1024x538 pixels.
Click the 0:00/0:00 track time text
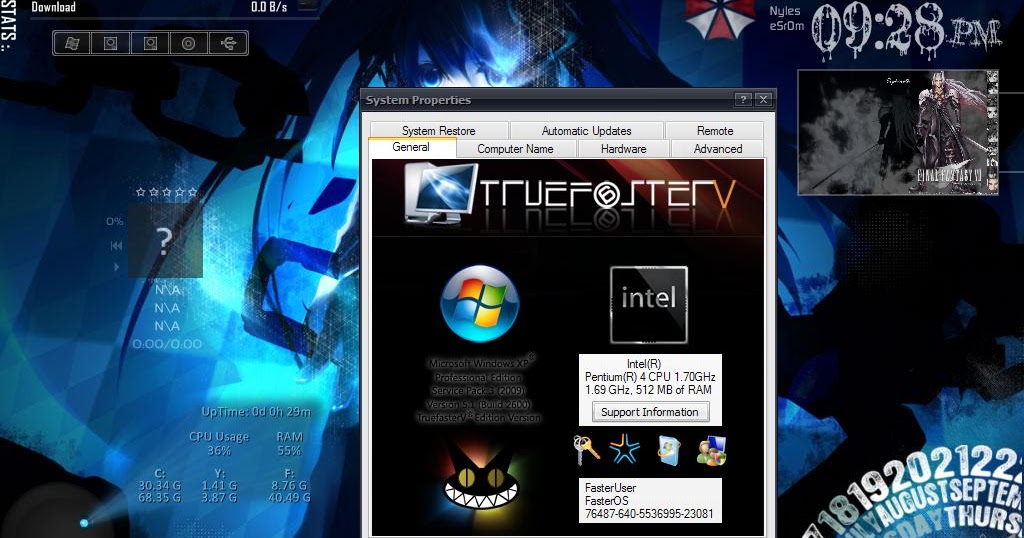coord(167,344)
